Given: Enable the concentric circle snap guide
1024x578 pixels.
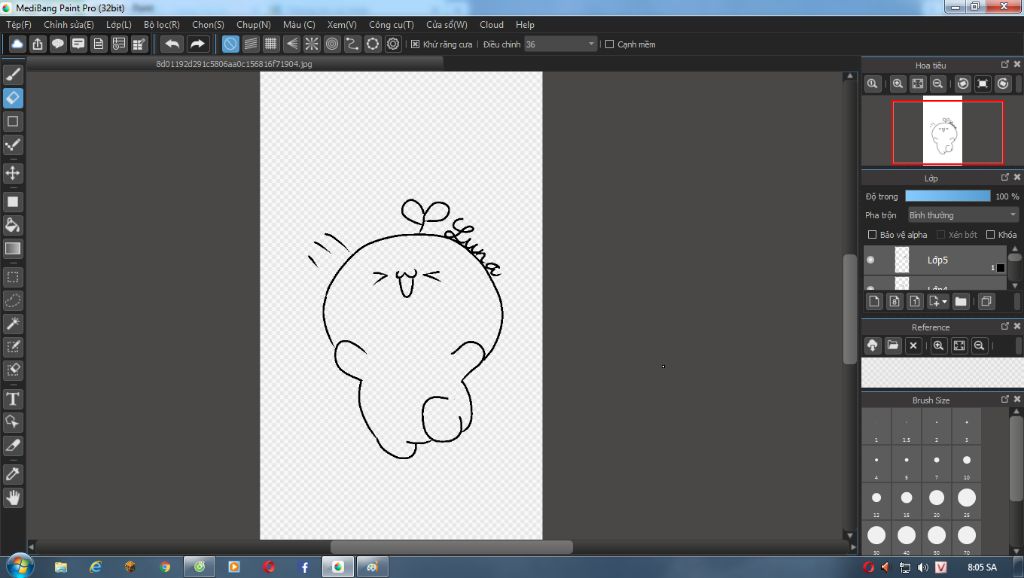Looking at the screenshot, I should tap(332, 44).
